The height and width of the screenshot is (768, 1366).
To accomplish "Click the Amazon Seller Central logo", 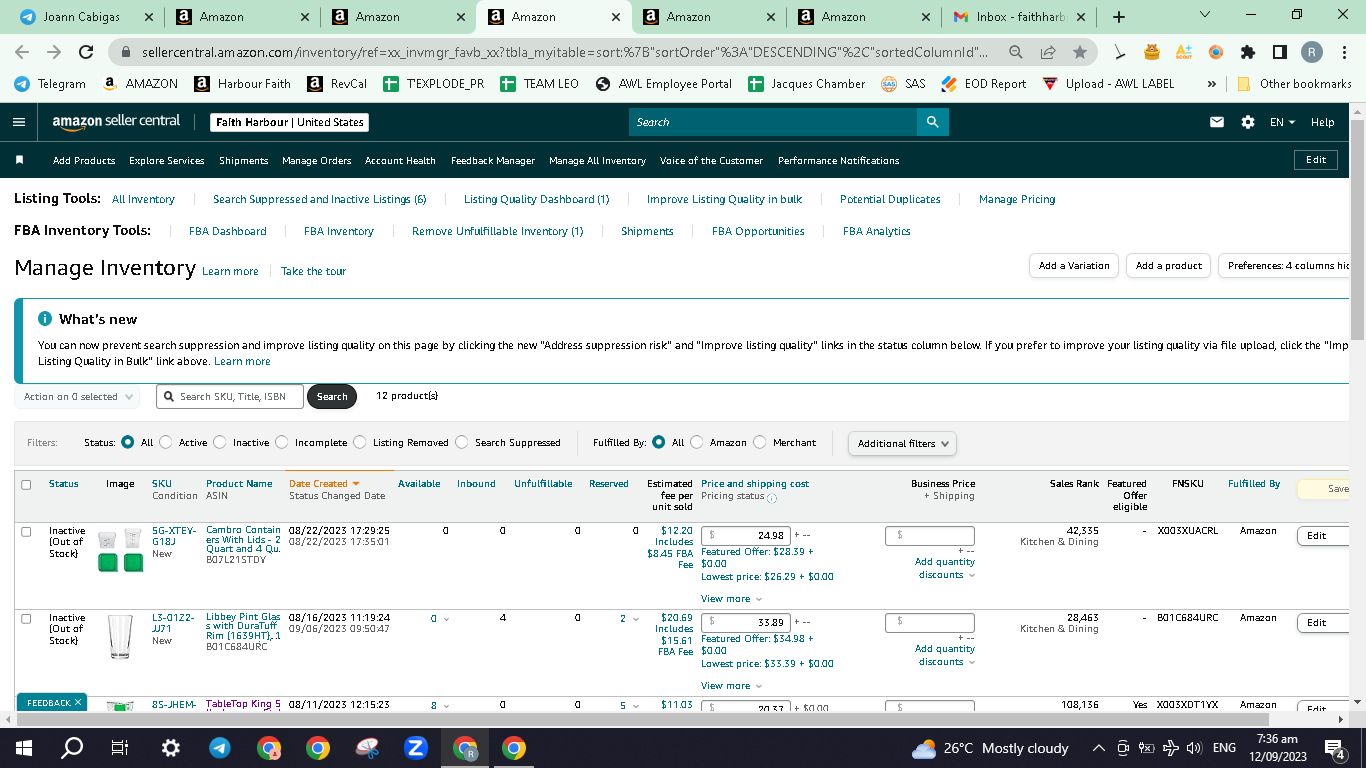I will 116,121.
